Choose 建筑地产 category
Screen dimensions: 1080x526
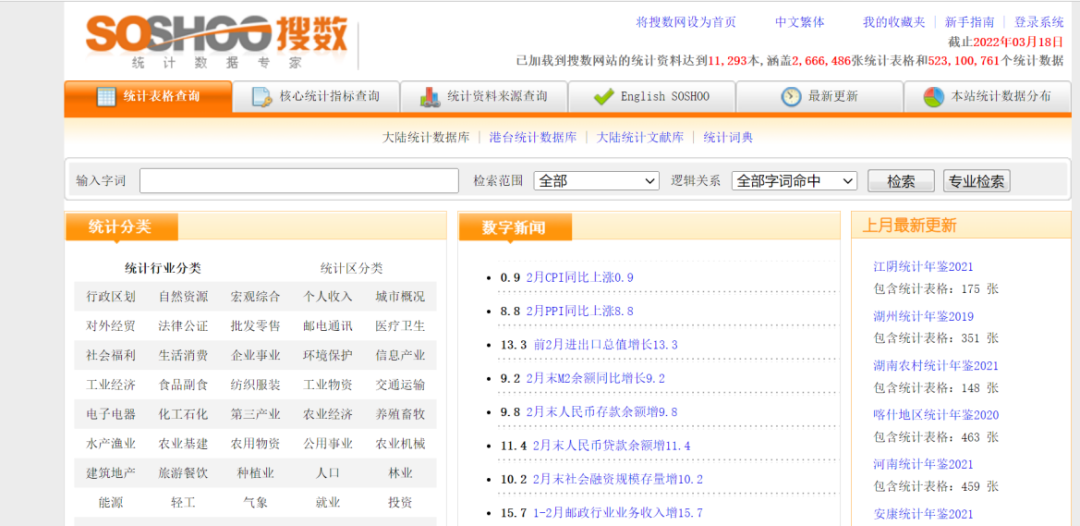(111, 473)
